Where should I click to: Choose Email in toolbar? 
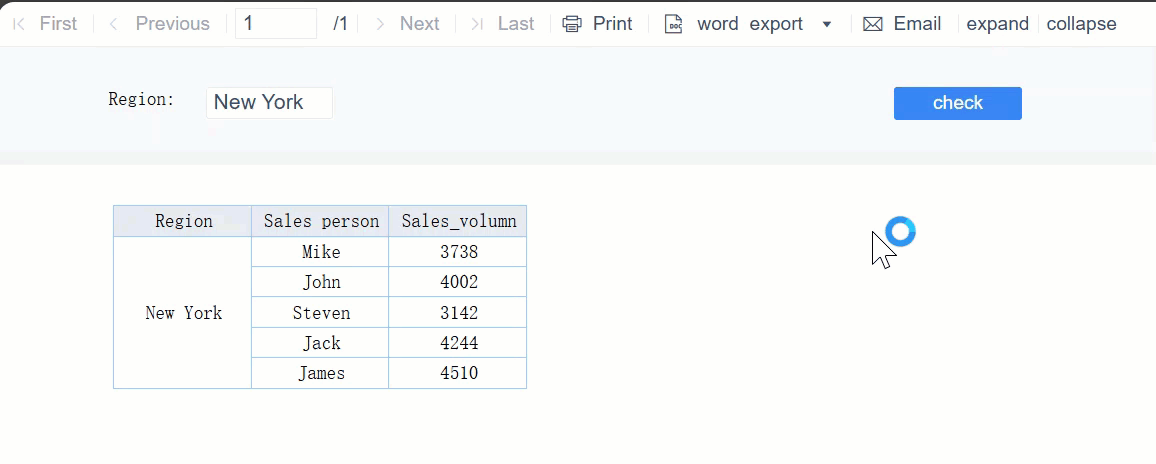917,24
